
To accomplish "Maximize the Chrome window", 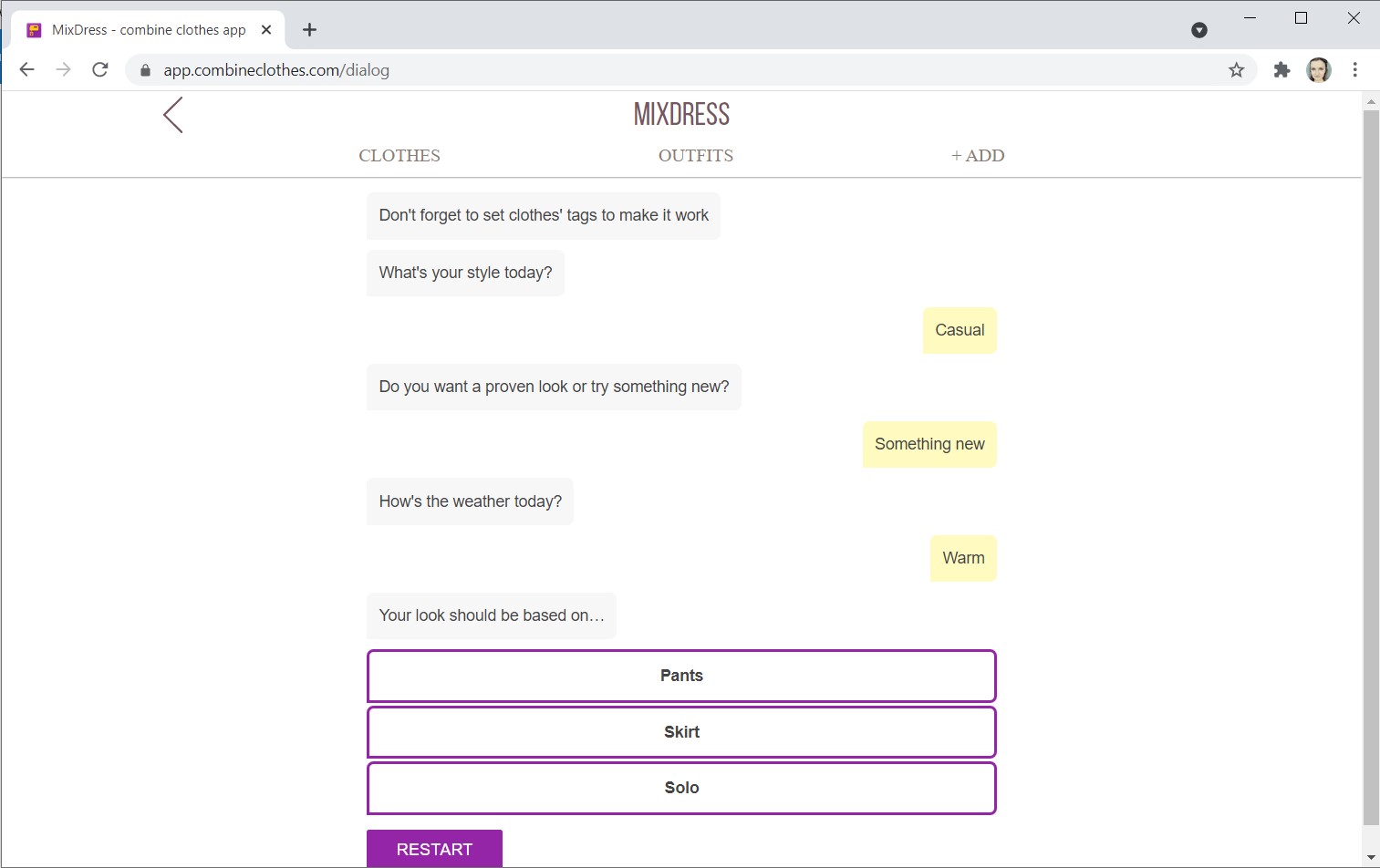I will tap(1302, 18).
